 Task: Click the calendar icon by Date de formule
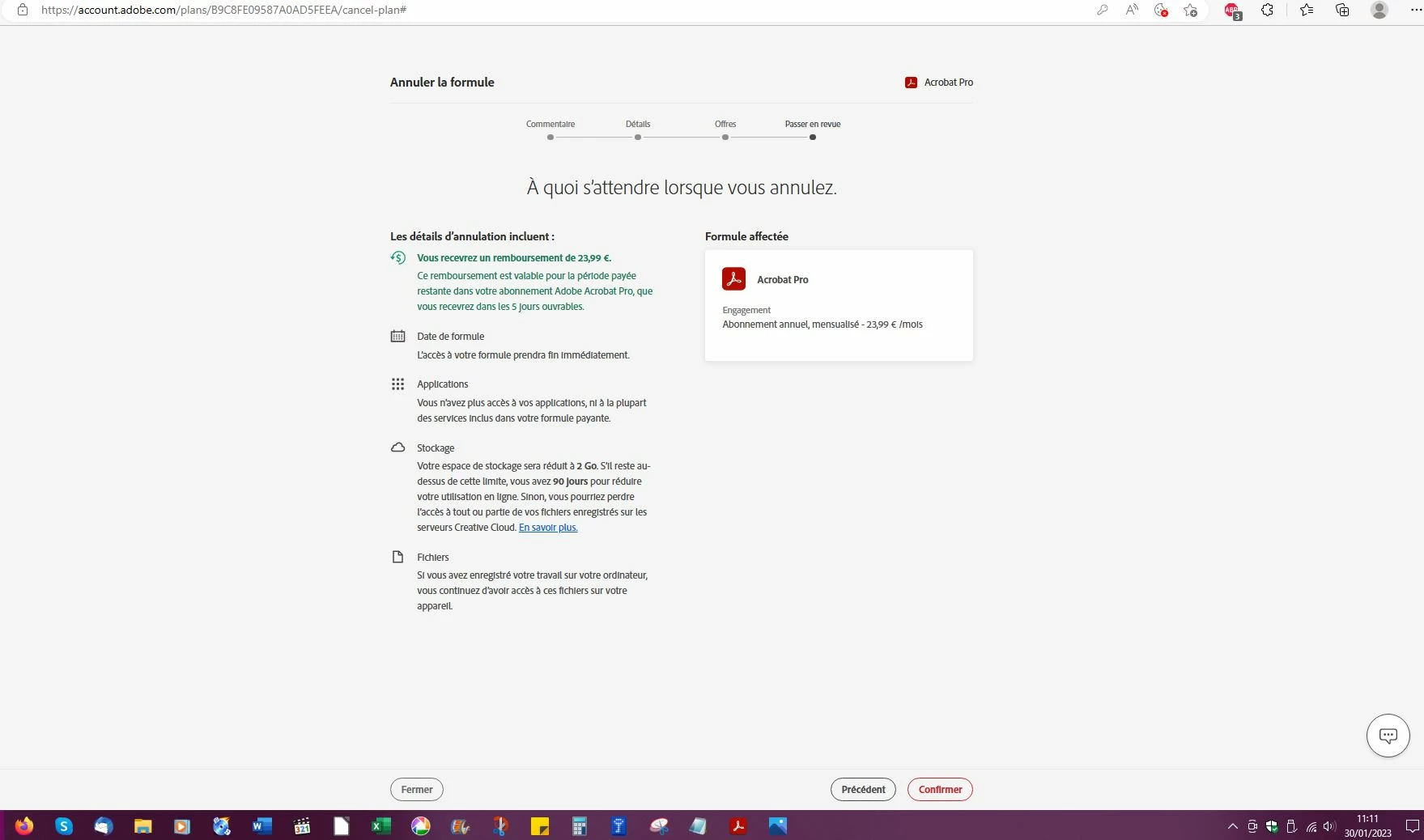pyautogui.click(x=397, y=336)
